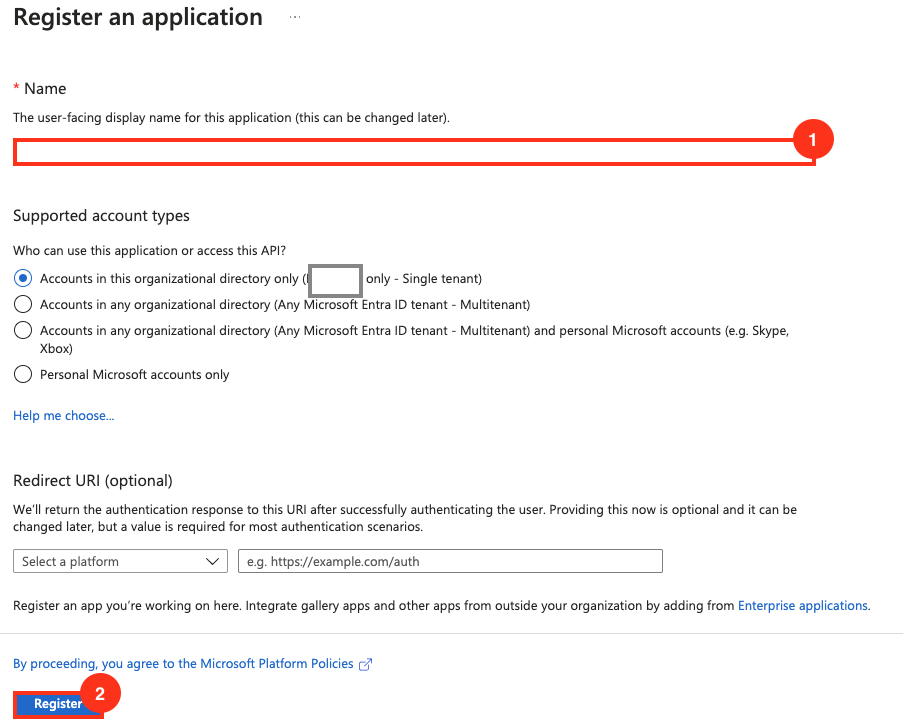
Task: Click the Register button
Action: point(58,704)
